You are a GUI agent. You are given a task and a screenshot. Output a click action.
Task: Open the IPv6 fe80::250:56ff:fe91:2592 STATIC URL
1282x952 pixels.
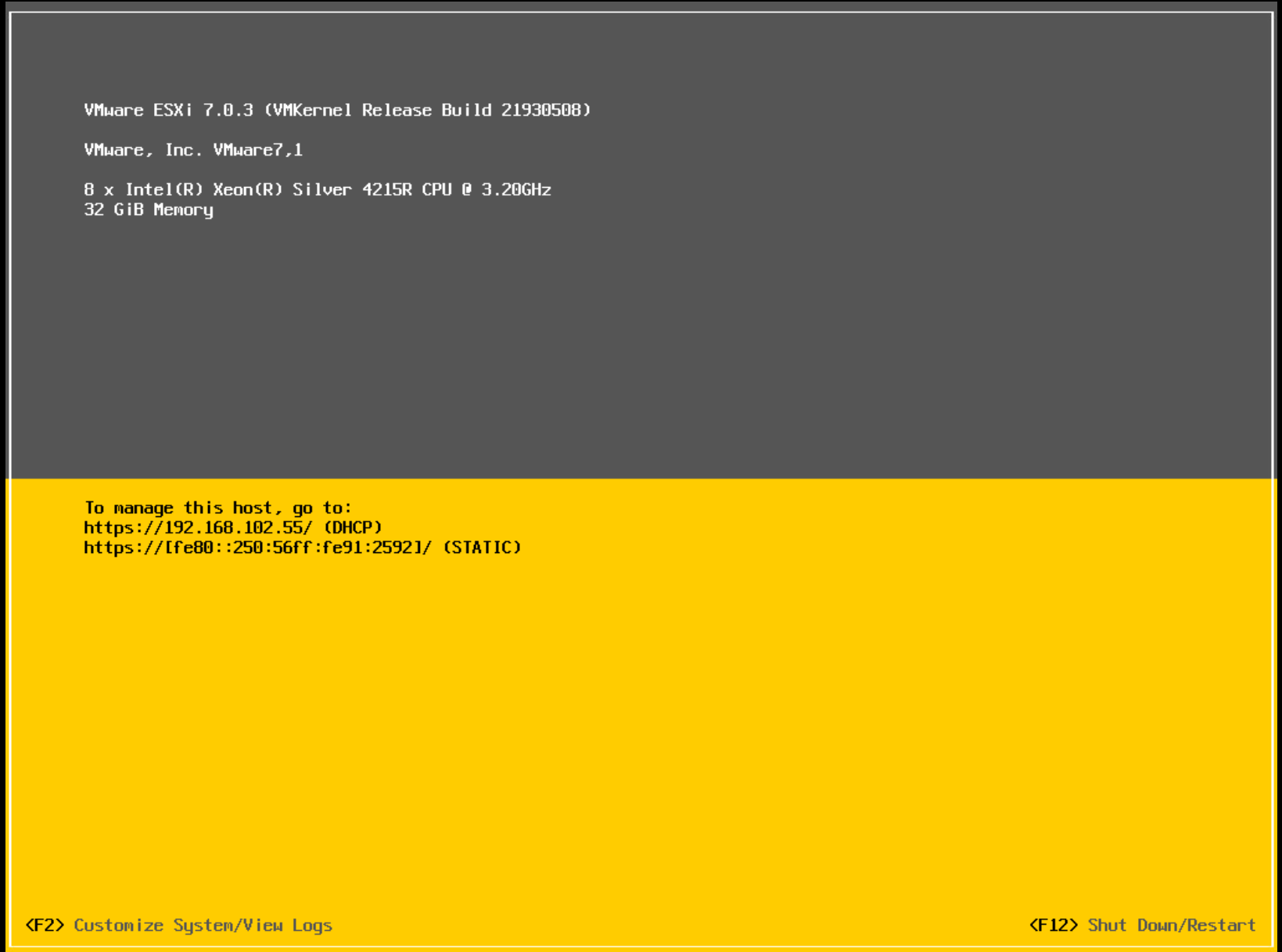coord(302,548)
